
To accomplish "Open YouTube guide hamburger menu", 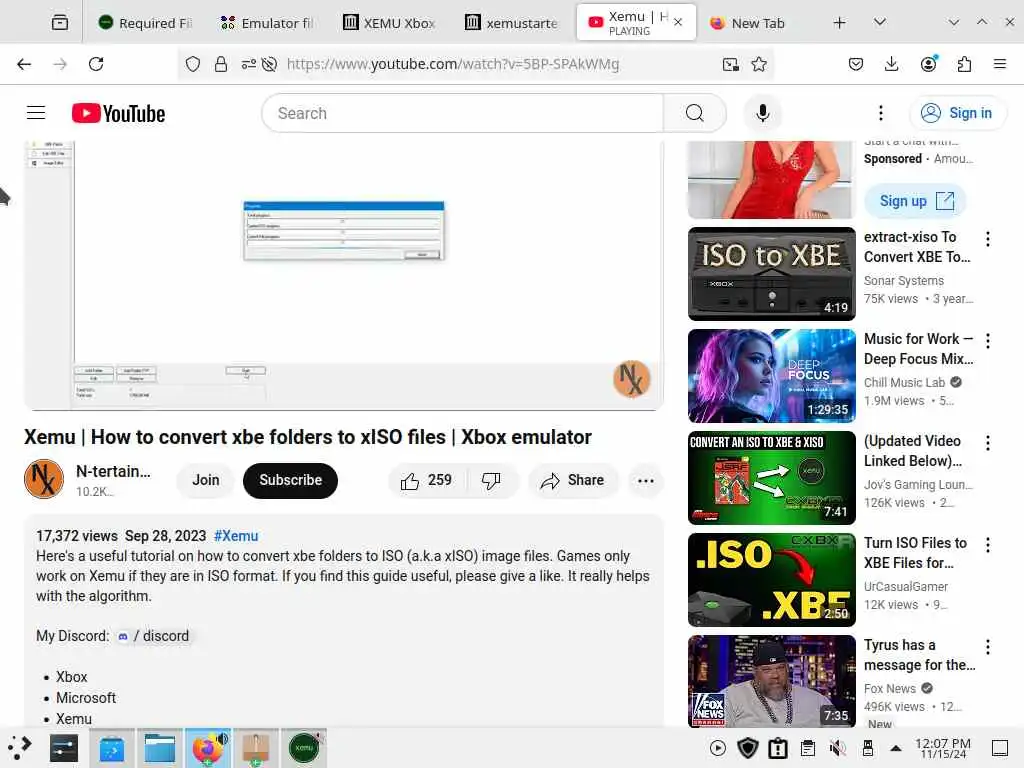I will pyautogui.click(x=36, y=113).
